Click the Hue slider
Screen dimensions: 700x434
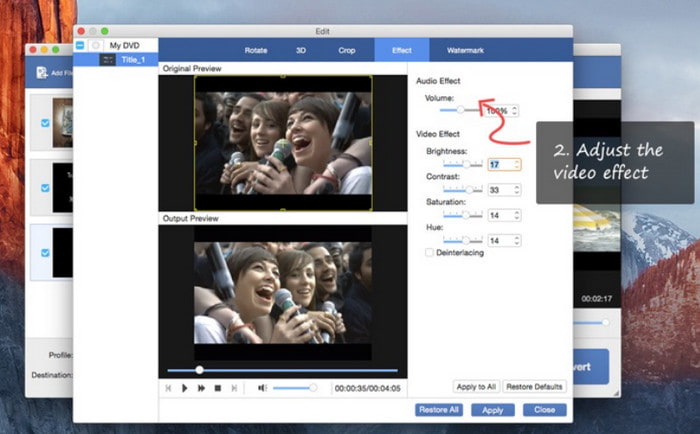coord(462,241)
